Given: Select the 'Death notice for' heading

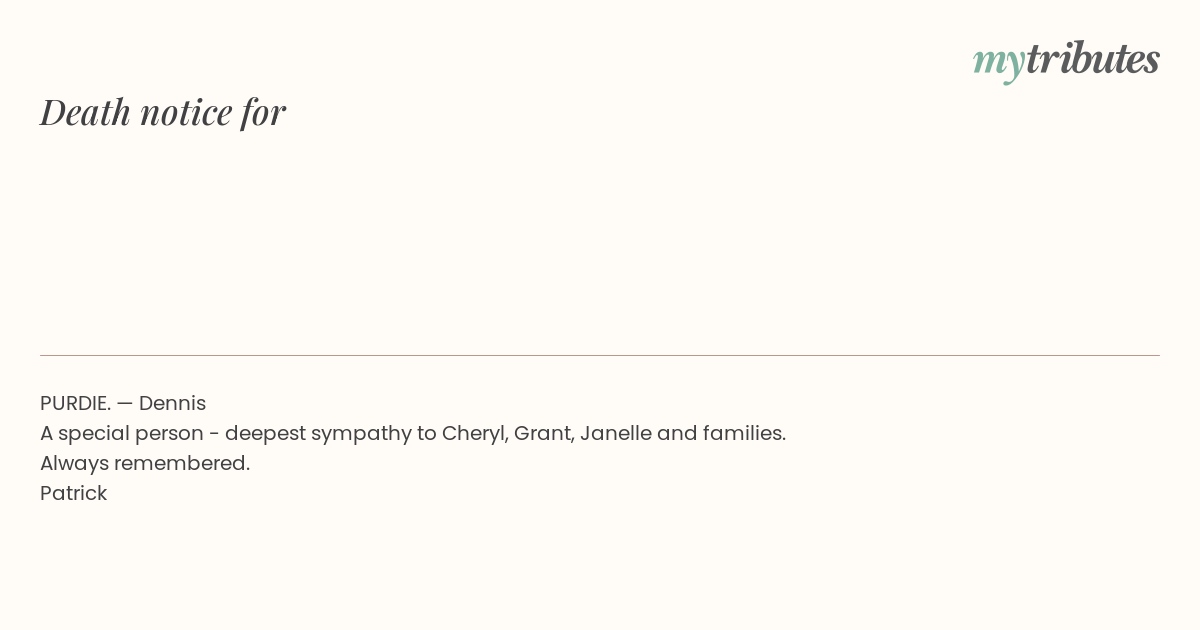Looking at the screenshot, I should 163,111.
